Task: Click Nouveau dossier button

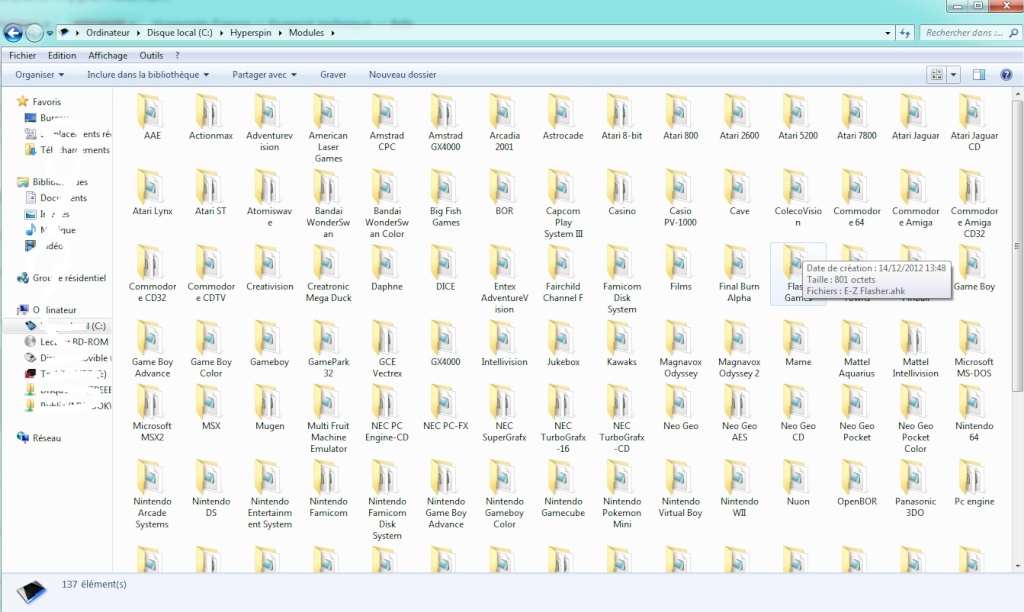Action: (x=402, y=74)
